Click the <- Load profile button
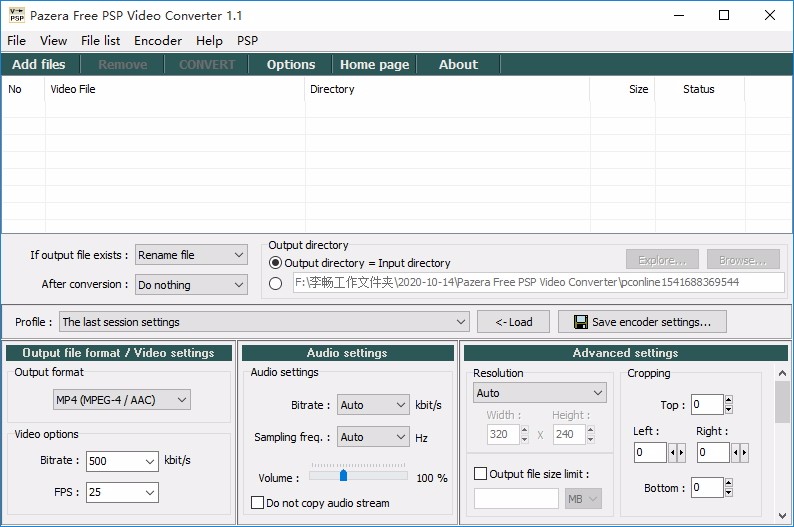The image size is (794, 527). (x=513, y=322)
